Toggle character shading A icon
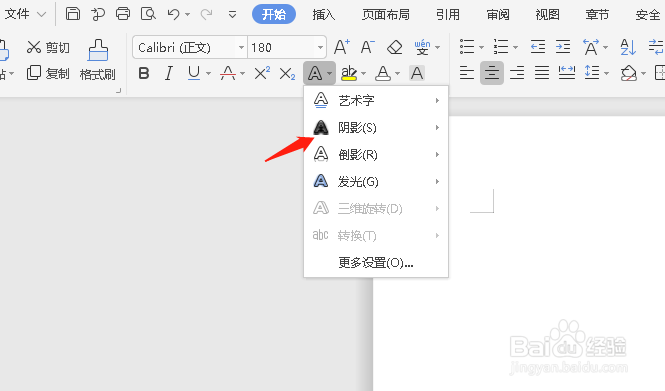665x391 pixels. 417,73
